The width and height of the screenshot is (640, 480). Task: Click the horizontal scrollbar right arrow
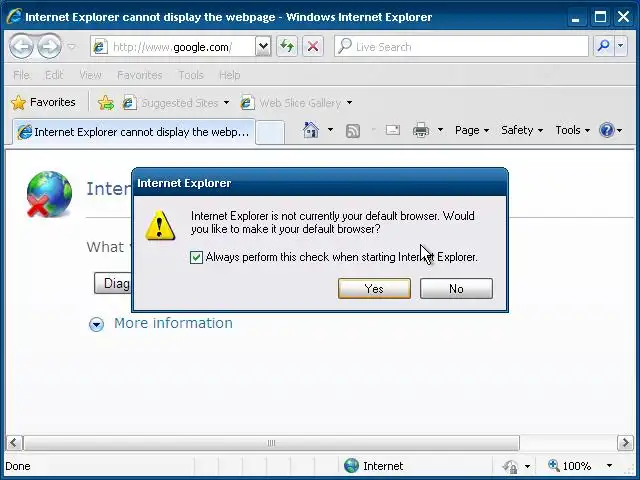(625, 442)
